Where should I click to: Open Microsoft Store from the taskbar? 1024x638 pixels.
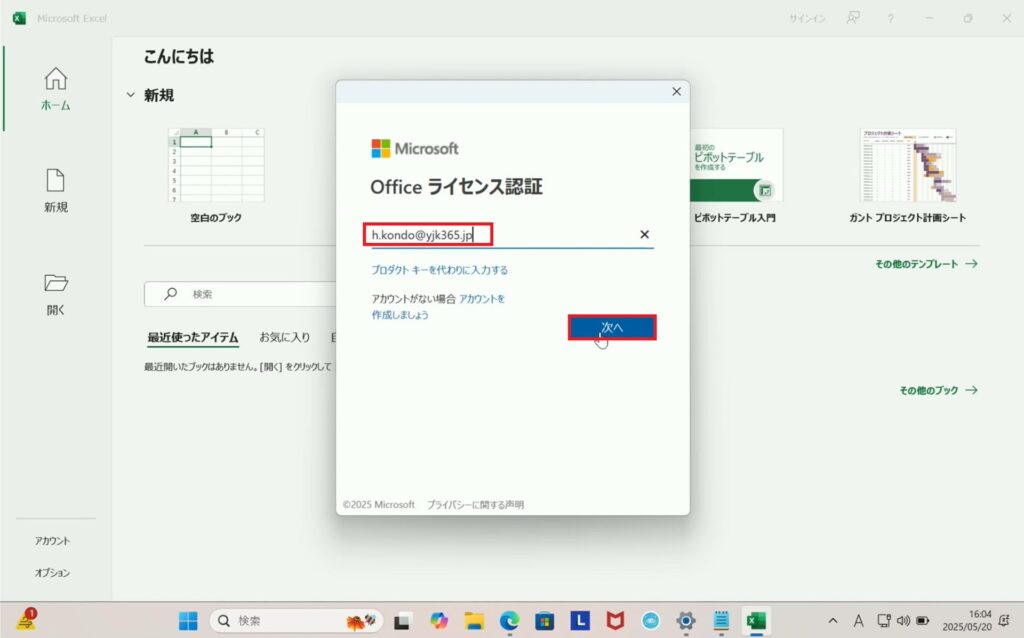pos(545,620)
